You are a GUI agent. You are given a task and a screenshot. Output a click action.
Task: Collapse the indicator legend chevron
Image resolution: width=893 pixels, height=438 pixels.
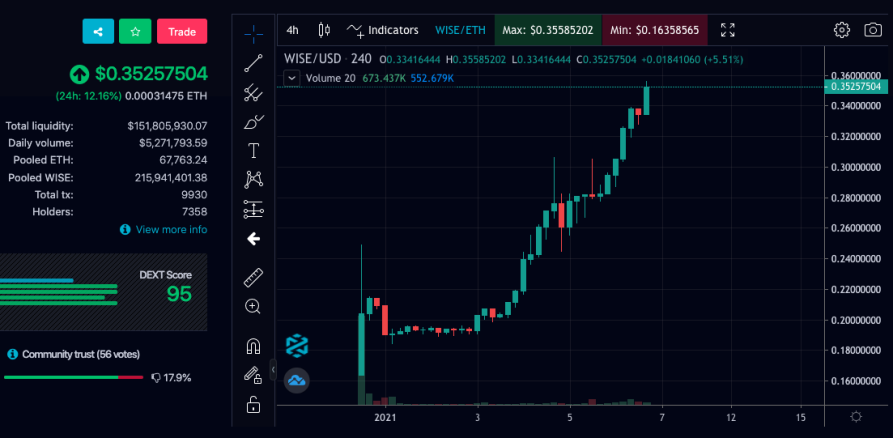(292, 78)
